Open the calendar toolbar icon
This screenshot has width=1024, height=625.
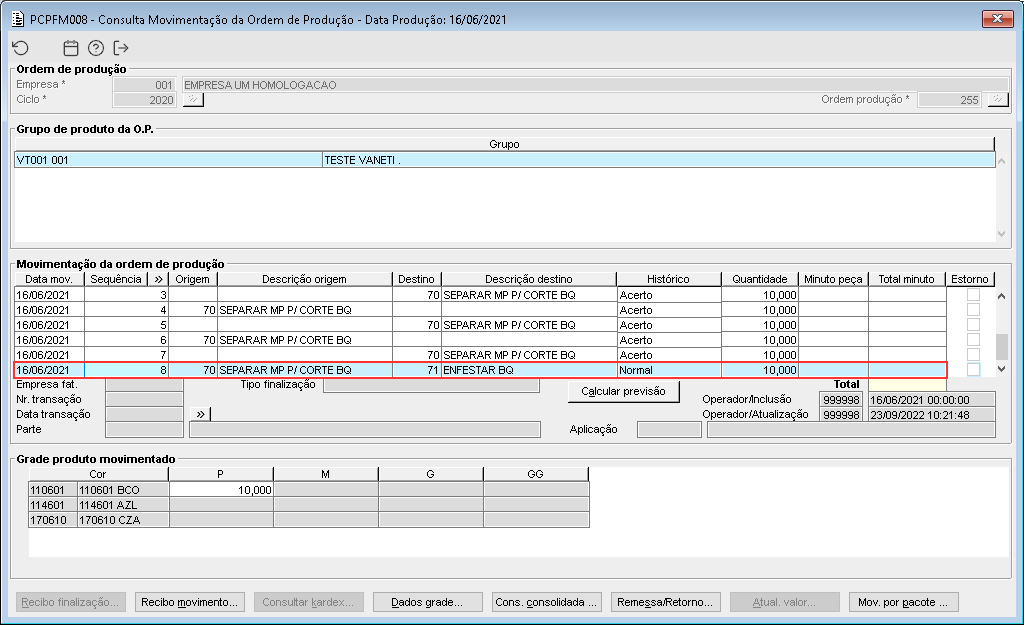click(71, 48)
